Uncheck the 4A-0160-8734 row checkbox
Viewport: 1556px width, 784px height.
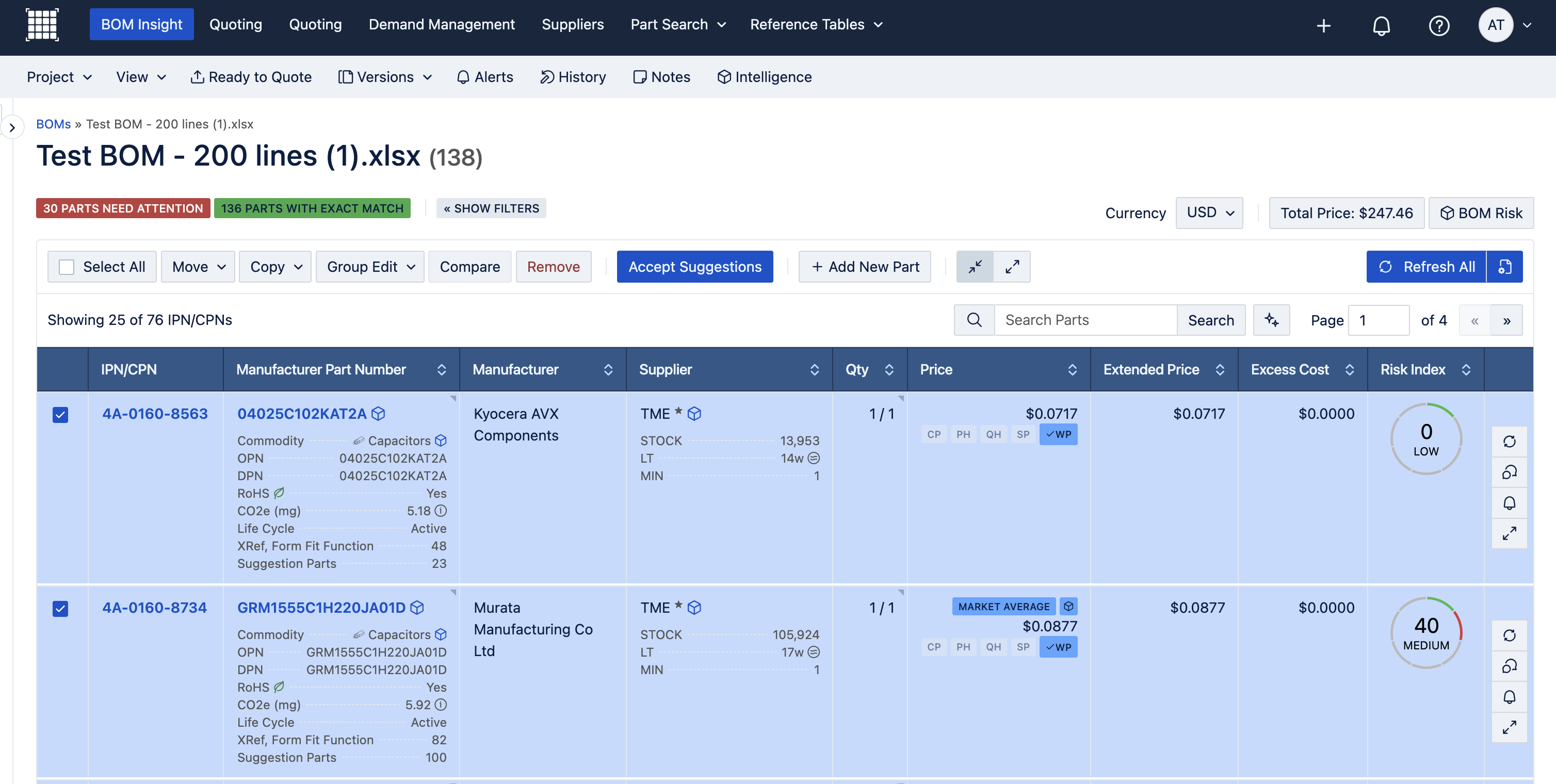[x=60, y=608]
